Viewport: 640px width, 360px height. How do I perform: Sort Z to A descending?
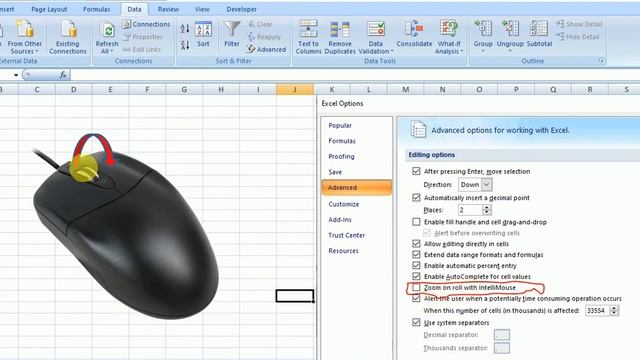click(x=185, y=45)
